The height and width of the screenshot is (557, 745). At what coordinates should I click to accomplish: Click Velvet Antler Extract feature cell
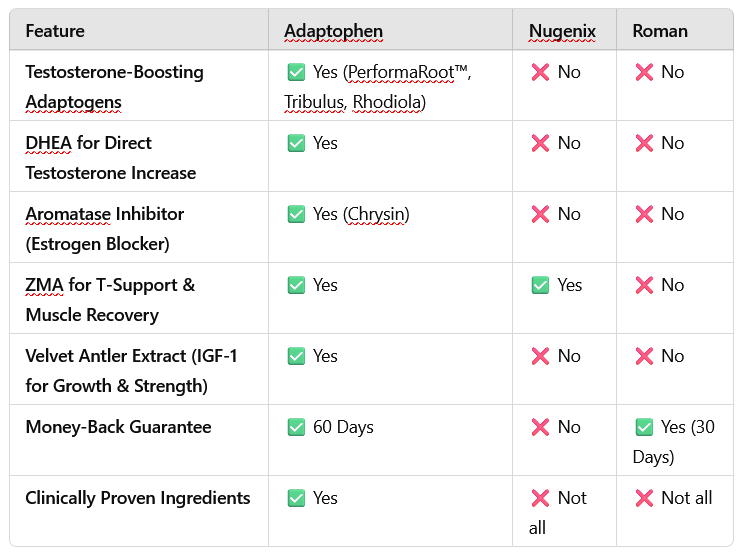point(139,369)
